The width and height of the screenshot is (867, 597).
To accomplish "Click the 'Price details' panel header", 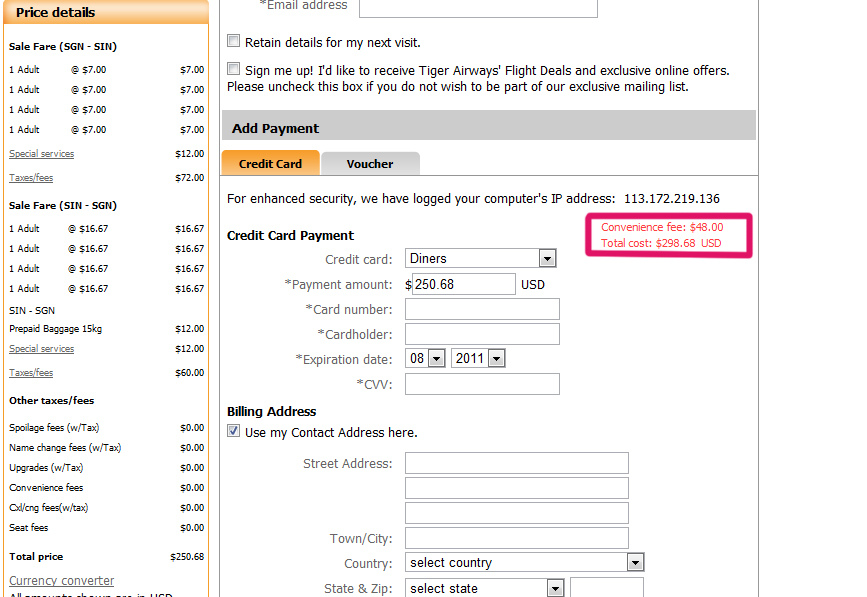I will click(106, 12).
